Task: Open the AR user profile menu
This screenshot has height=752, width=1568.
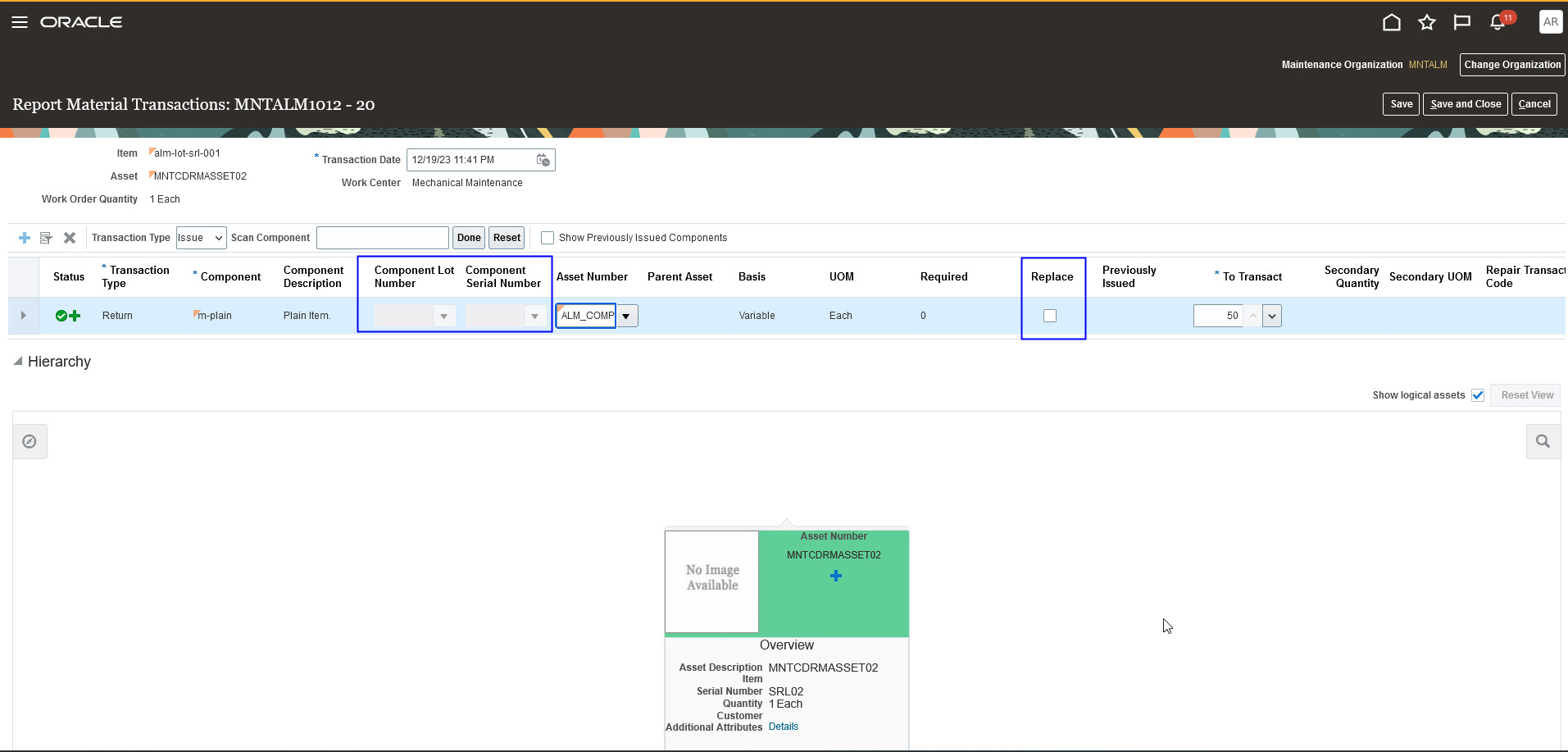Action: pos(1550,22)
